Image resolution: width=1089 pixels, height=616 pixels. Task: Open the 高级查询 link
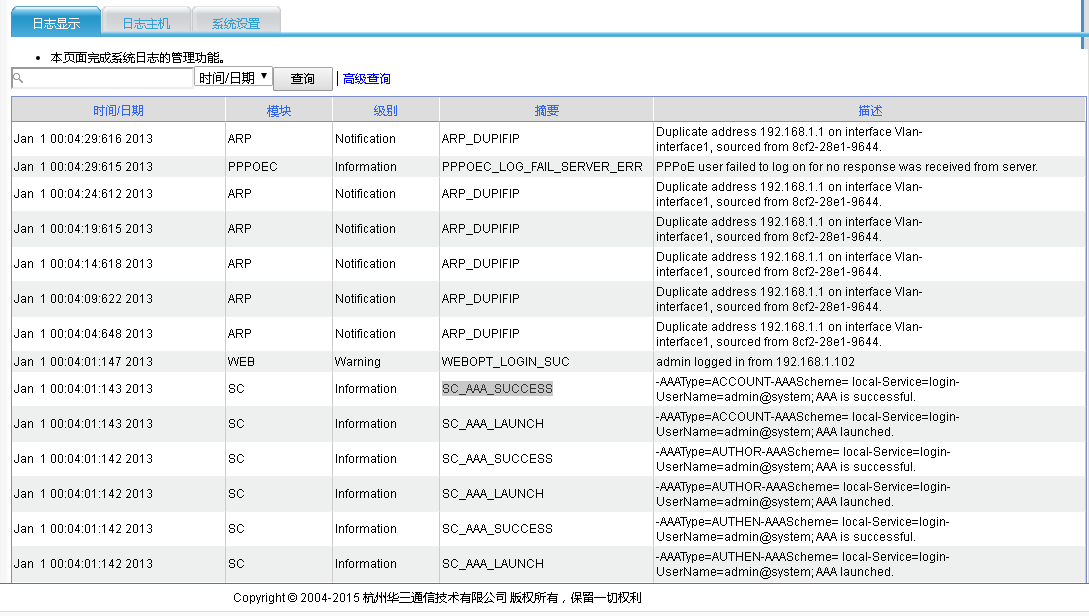(x=366, y=79)
